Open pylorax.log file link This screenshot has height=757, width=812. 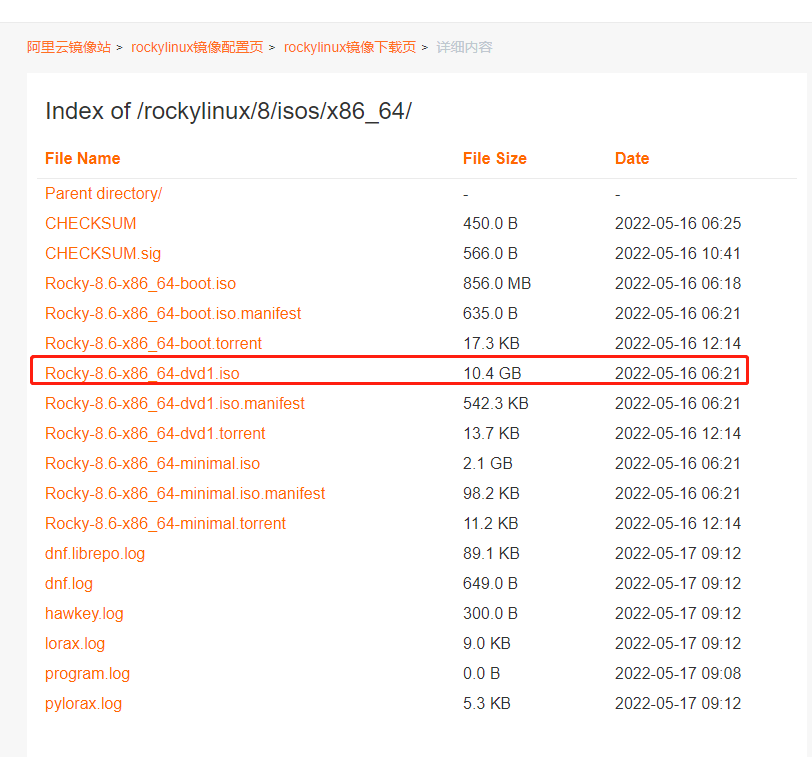point(83,704)
